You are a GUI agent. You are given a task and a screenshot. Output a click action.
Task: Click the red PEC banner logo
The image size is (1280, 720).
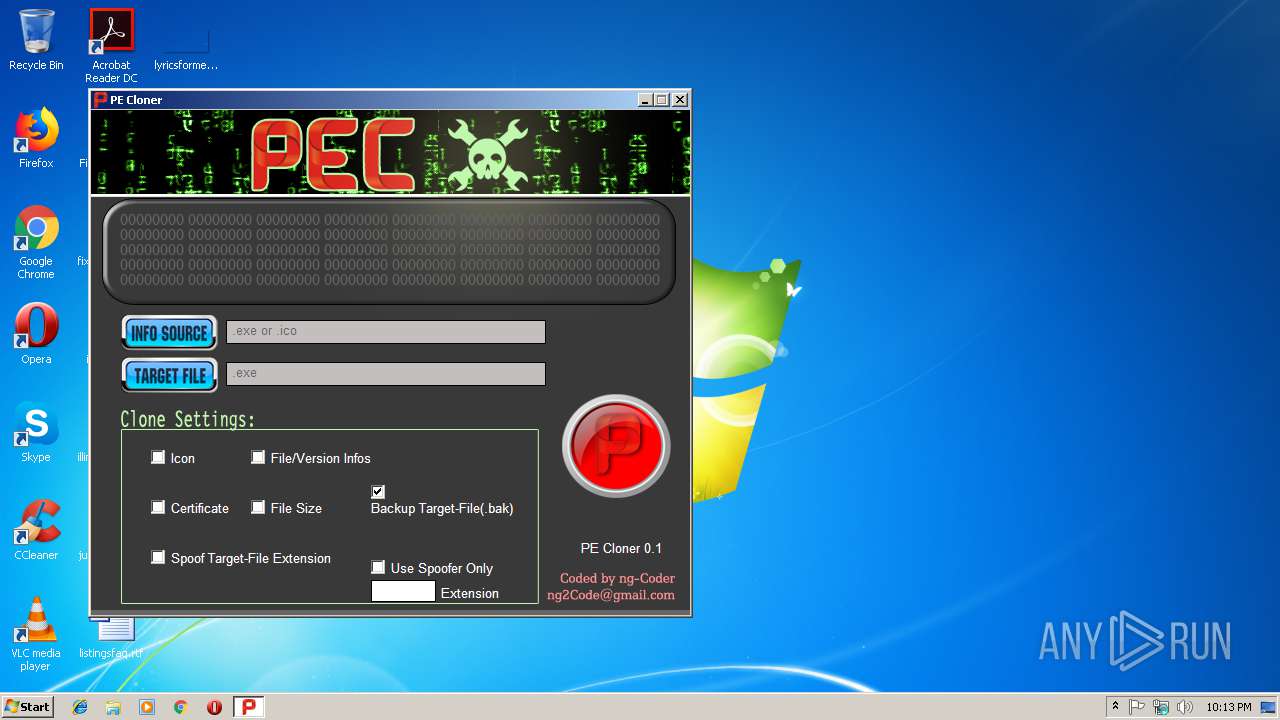tap(332, 154)
